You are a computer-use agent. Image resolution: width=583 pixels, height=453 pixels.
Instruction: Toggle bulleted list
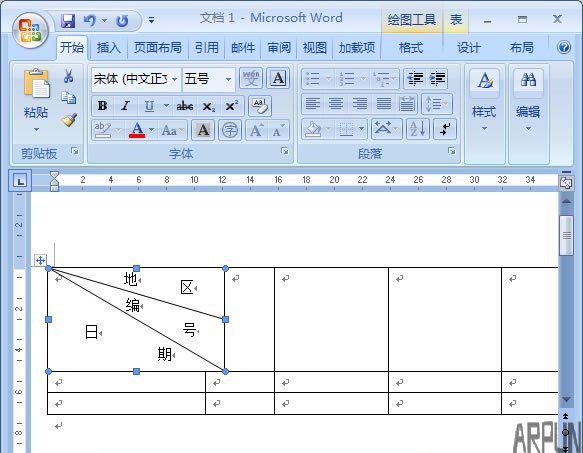pyautogui.click(x=312, y=79)
